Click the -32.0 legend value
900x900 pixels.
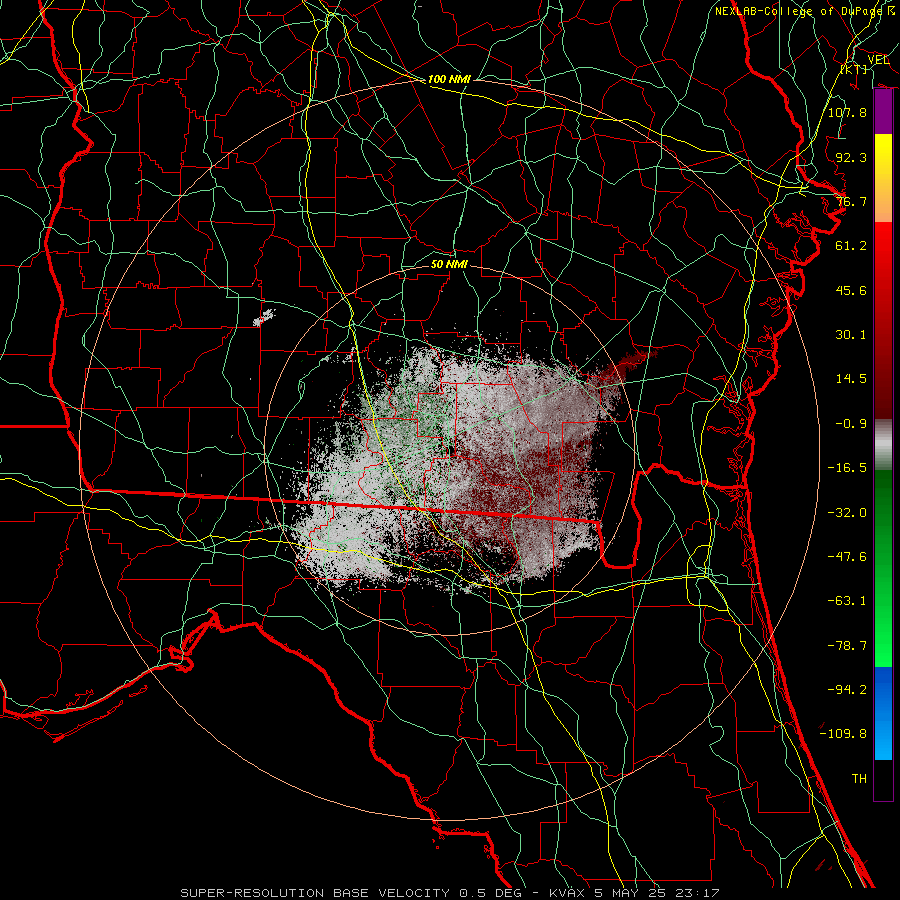point(847,513)
